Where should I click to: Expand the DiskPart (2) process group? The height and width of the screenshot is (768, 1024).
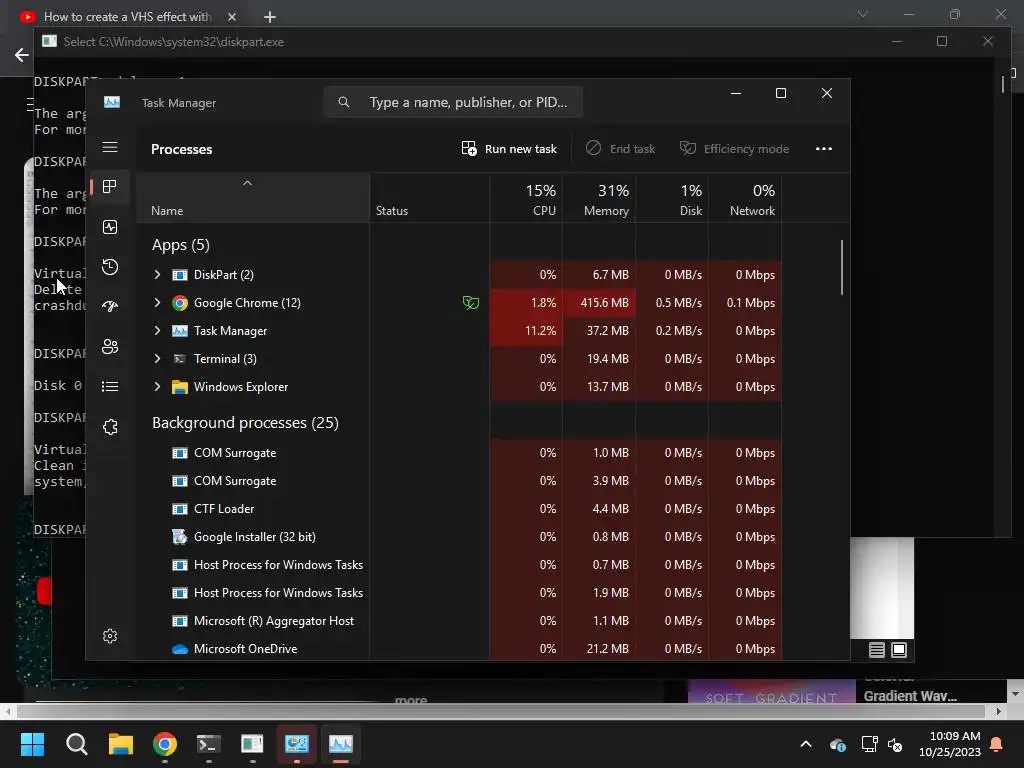(x=157, y=274)
